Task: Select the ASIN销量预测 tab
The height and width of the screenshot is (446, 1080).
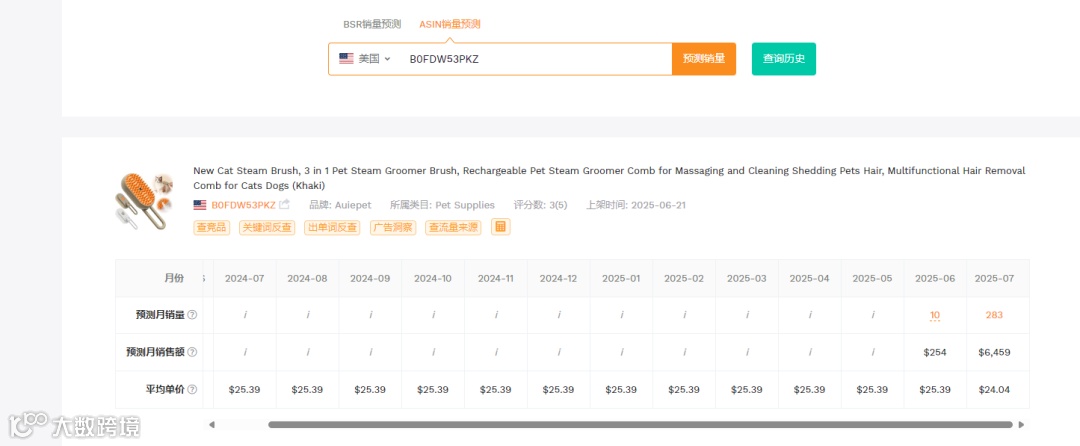Action: [x=450, y=24]
